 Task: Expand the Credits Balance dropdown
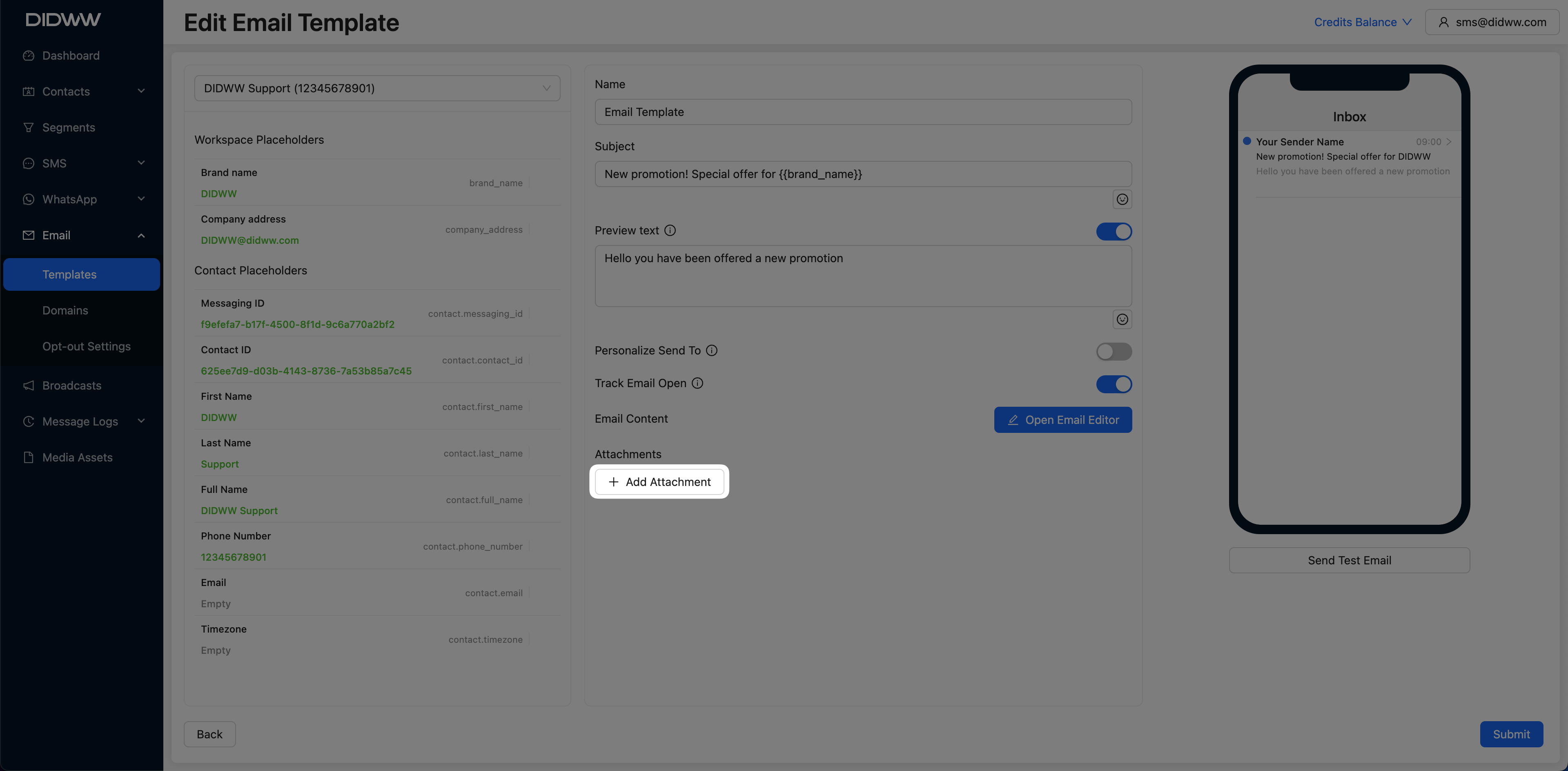click(1362, 22)
